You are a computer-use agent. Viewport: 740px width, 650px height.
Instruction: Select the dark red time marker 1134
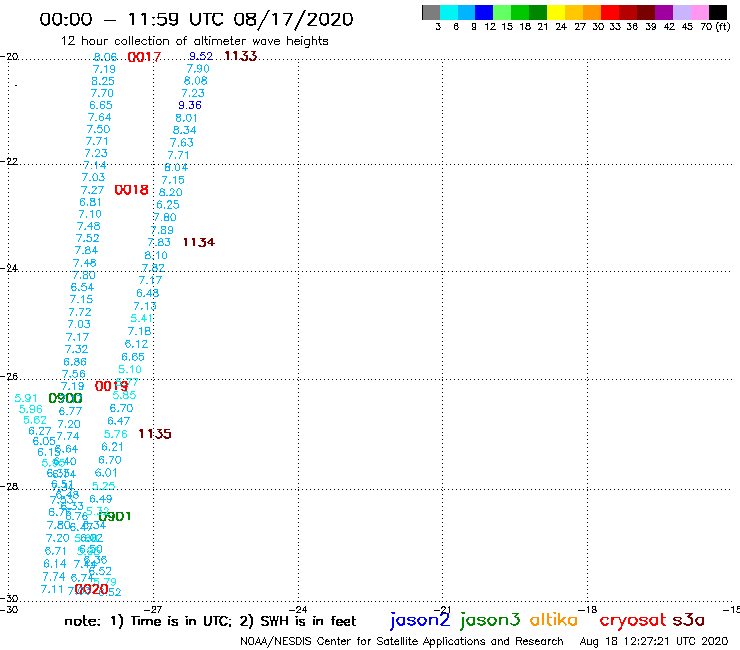click(x=199, y=242)
